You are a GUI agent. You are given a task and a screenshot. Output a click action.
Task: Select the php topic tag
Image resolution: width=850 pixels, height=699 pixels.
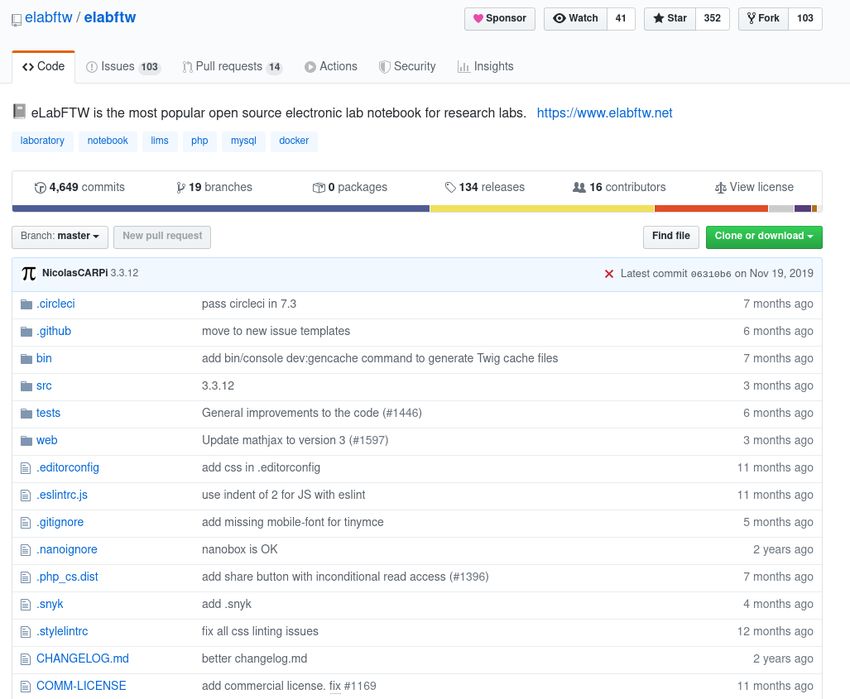[x=199, y=141]
